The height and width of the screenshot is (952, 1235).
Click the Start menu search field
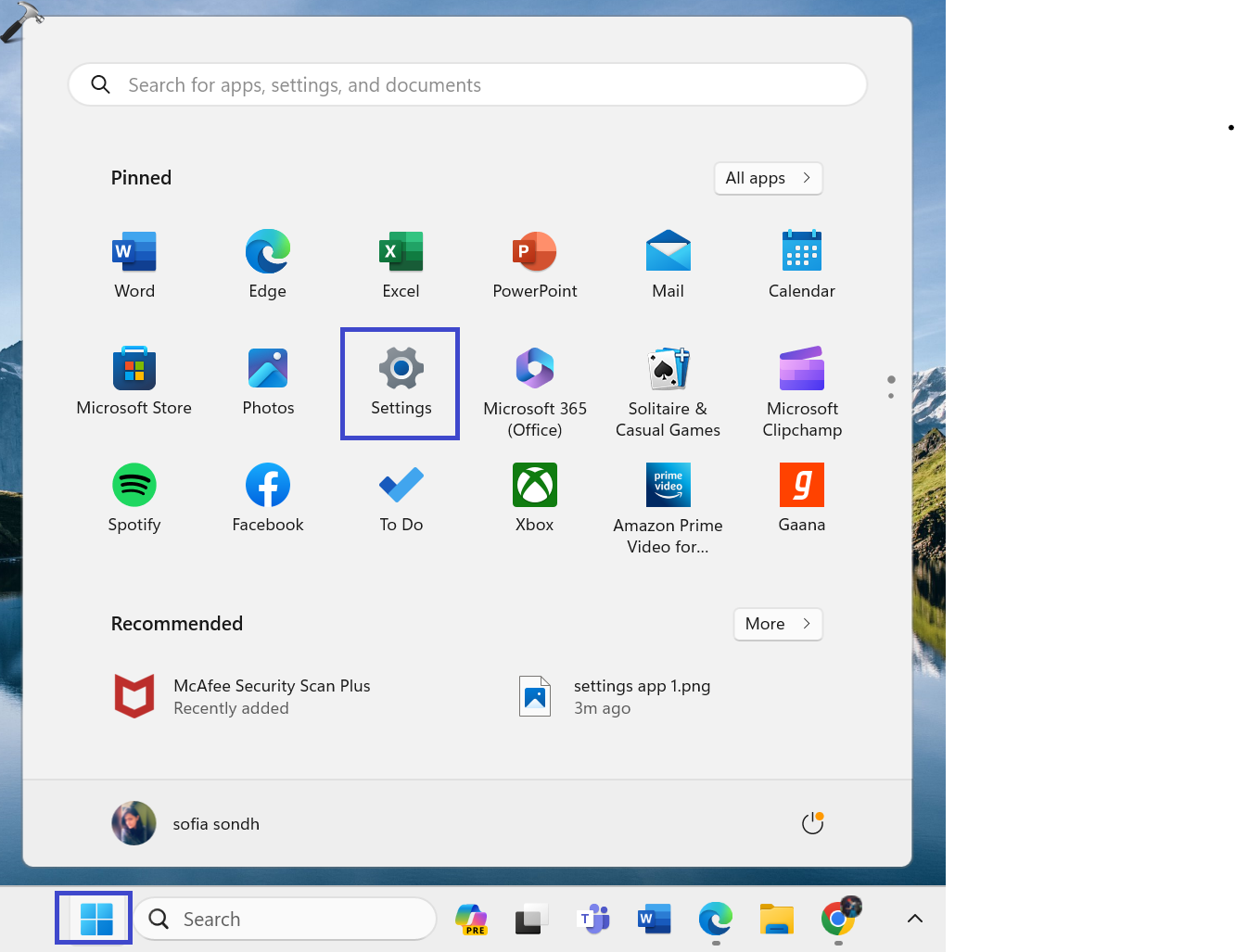click(x=468, y=85)
